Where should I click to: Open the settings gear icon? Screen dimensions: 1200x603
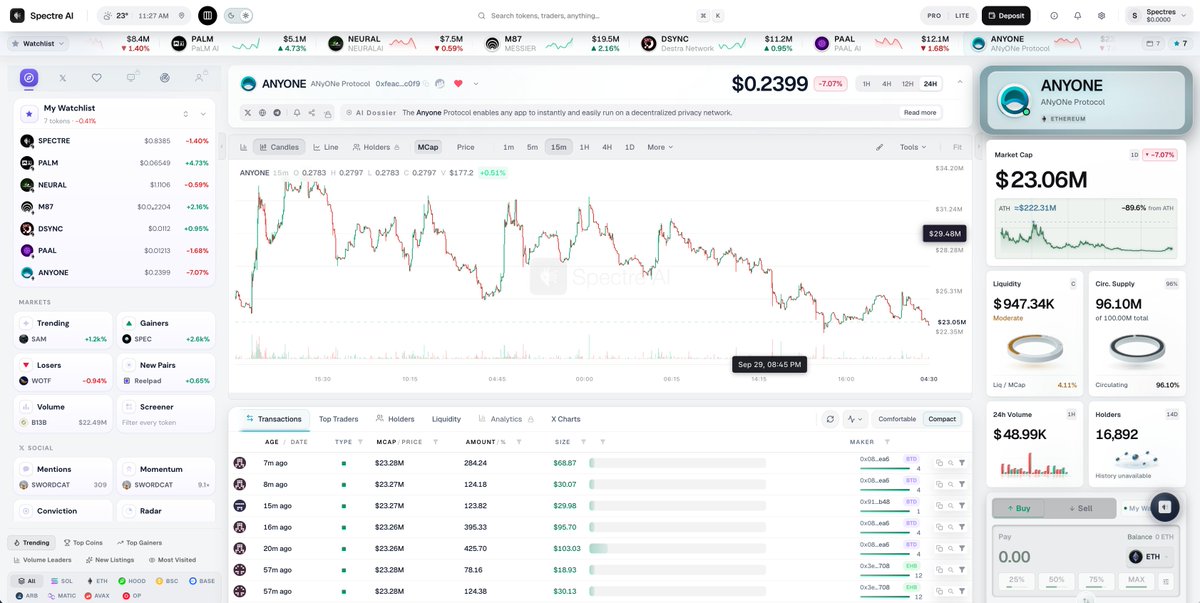coord(1101,16)
